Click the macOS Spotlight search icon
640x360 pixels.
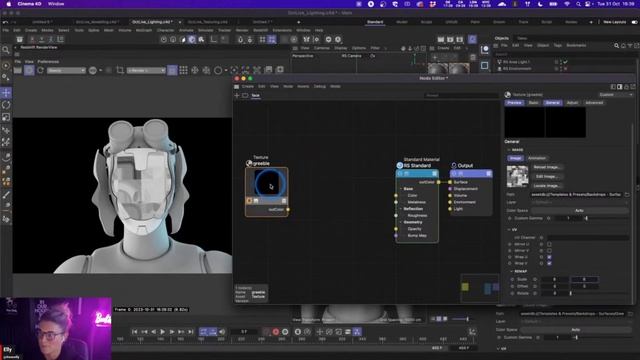578,4
